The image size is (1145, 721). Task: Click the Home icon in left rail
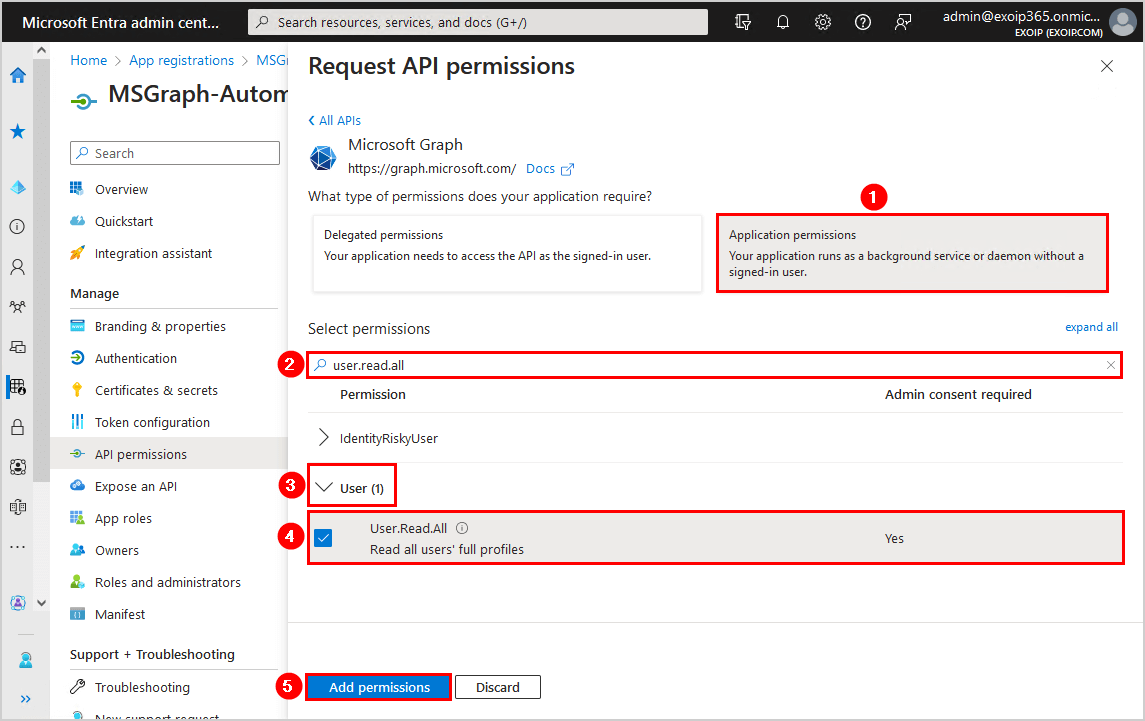(18, 75)
